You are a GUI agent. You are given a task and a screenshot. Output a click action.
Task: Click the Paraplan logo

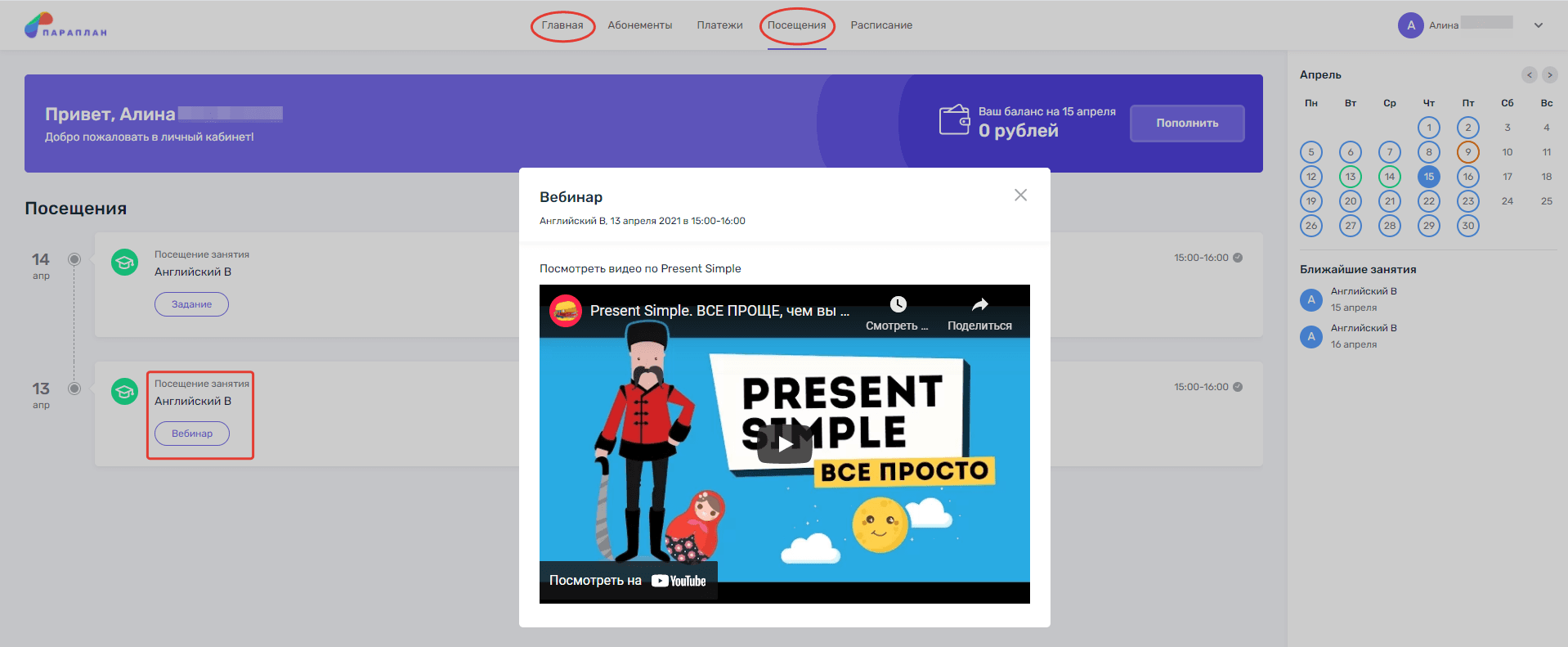tap(65, 26)
